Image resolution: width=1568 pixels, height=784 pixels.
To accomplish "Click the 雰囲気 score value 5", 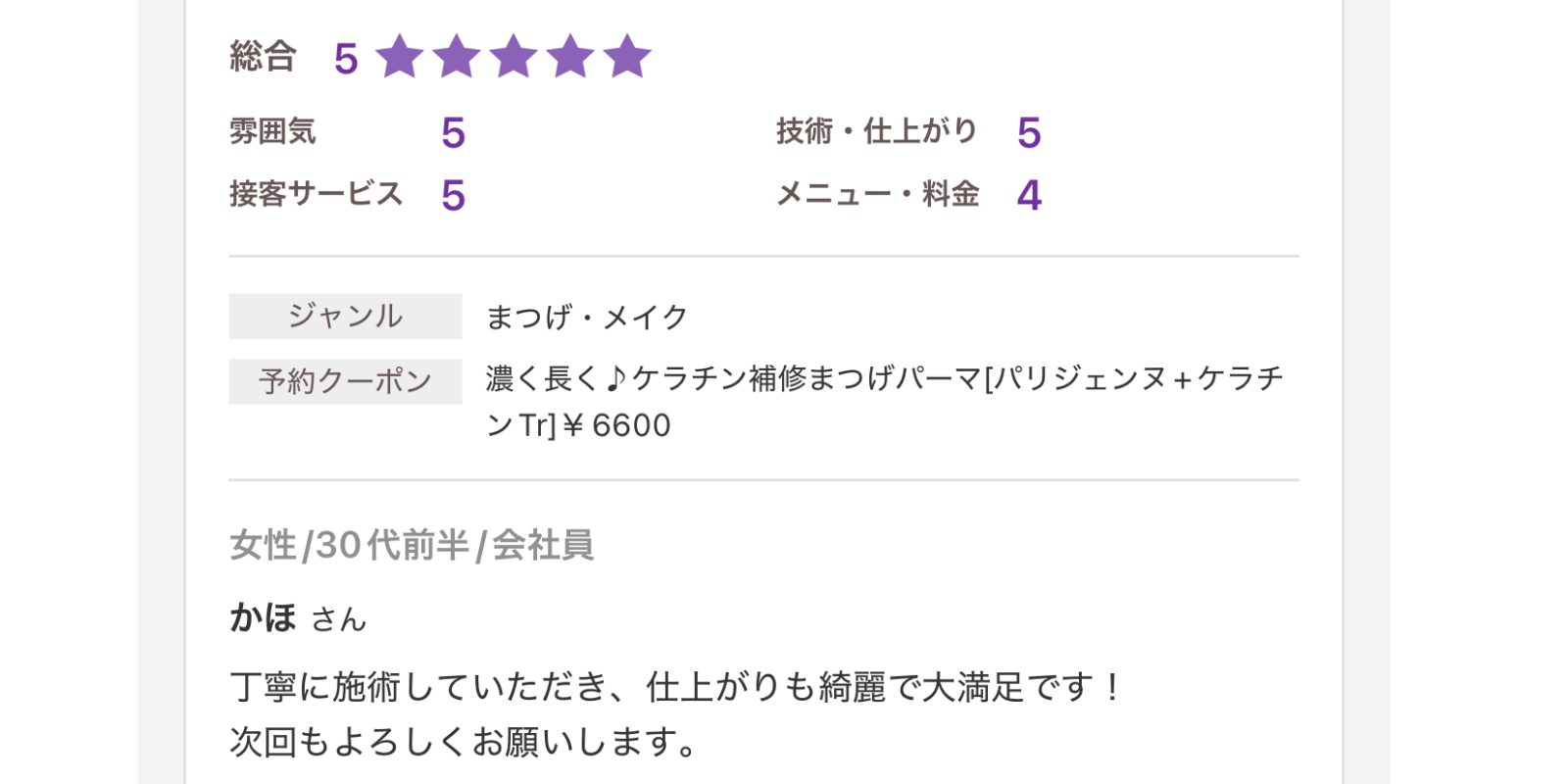I will pyautogui.click(x=453, y=133).
